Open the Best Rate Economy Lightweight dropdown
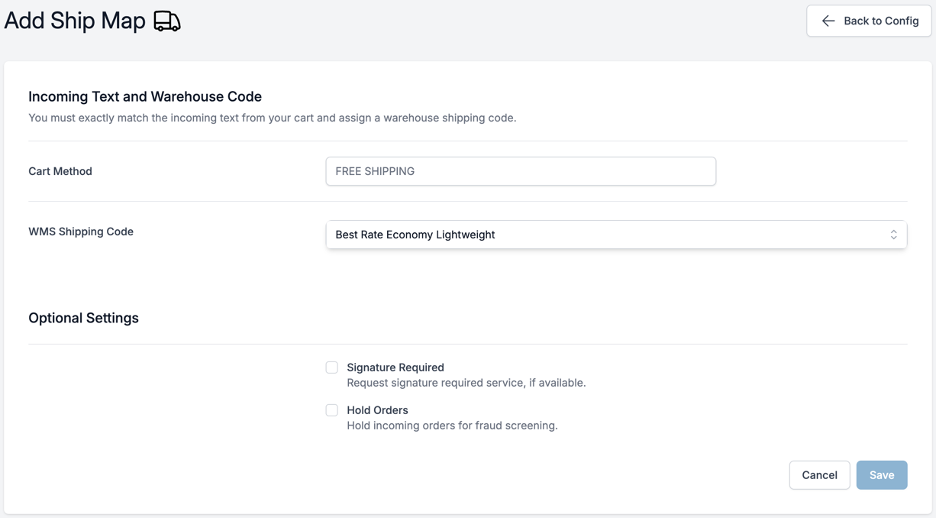Screen dimensions: 936x518 tap(616, 235)
